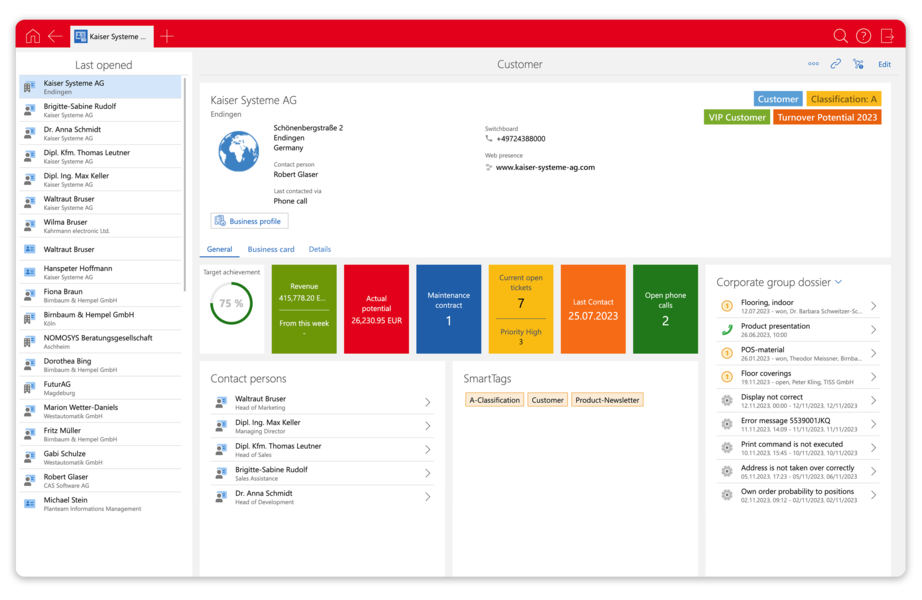Click the contact icon beside Waltraut Bruser in Contact persons
The width and height of the screenshot is (922, 600).
[x=221, y=402]
